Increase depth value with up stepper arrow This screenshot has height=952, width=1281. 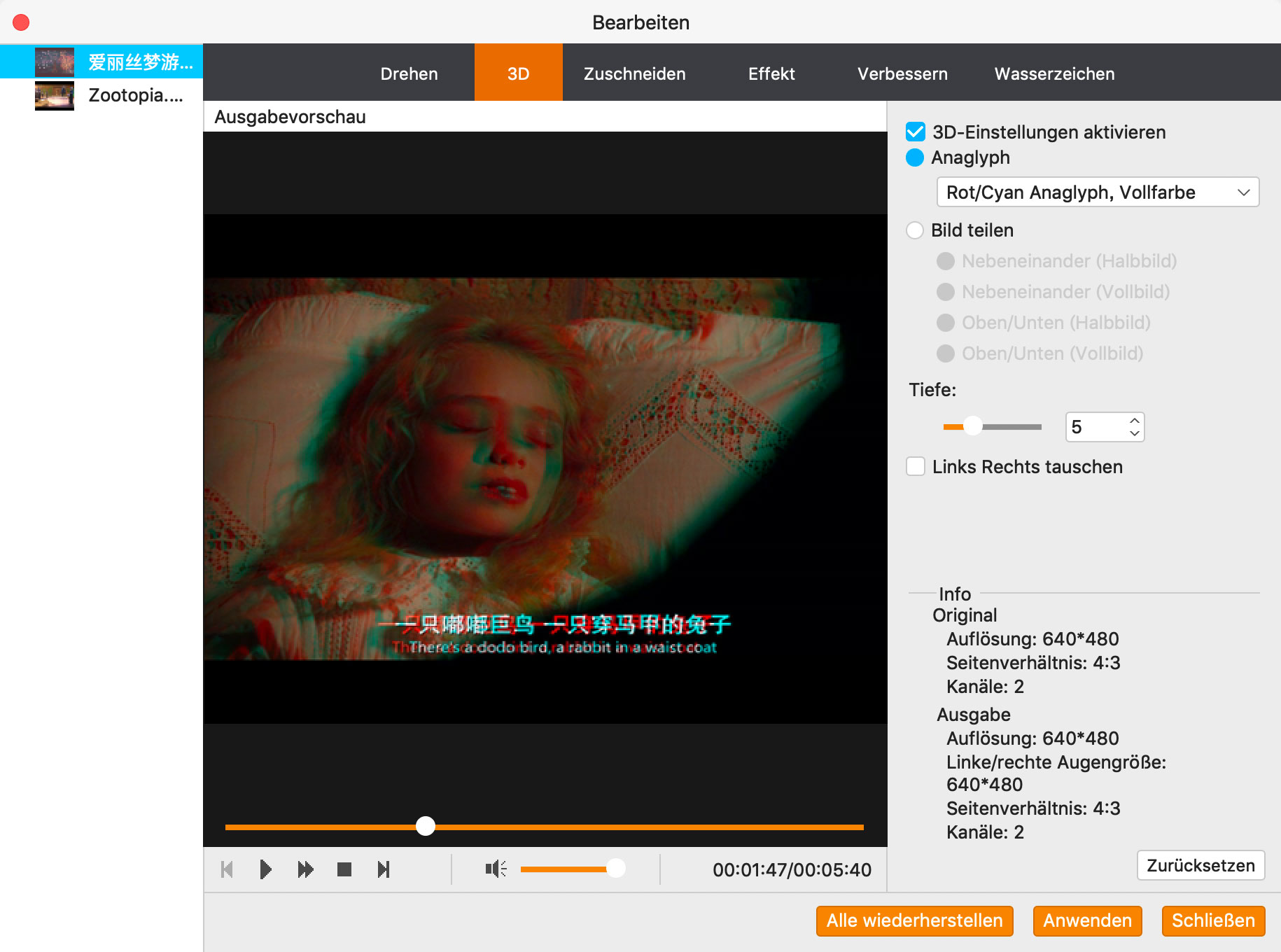(x=1135, y=420)
